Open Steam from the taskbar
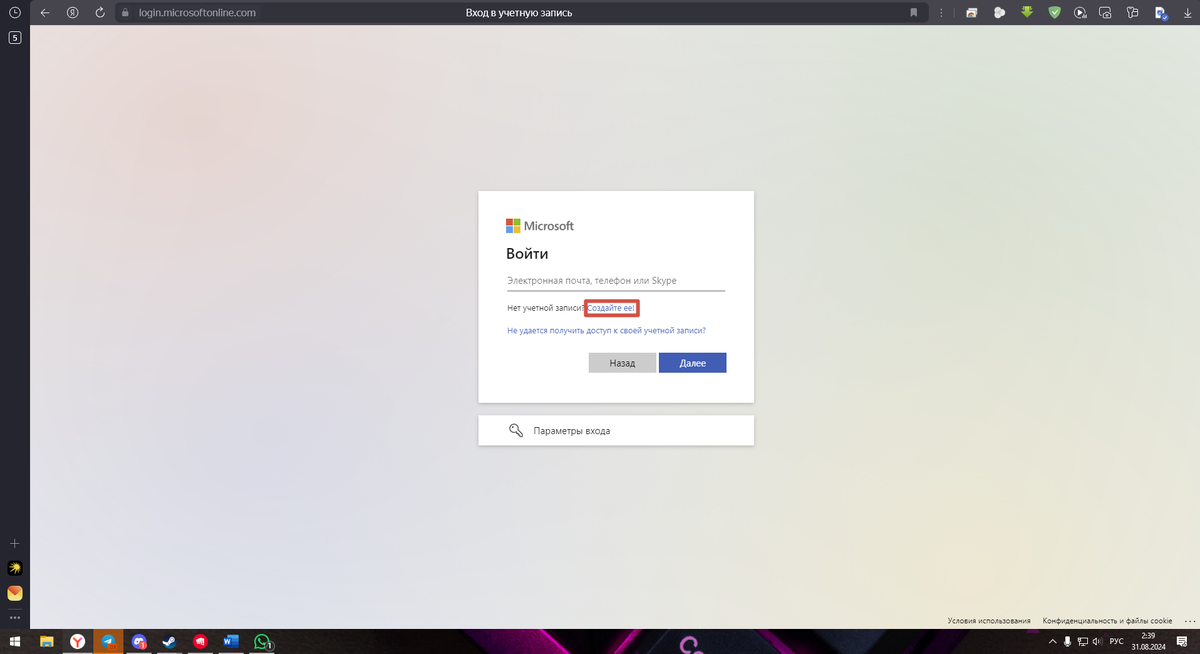 click(169, 641)
